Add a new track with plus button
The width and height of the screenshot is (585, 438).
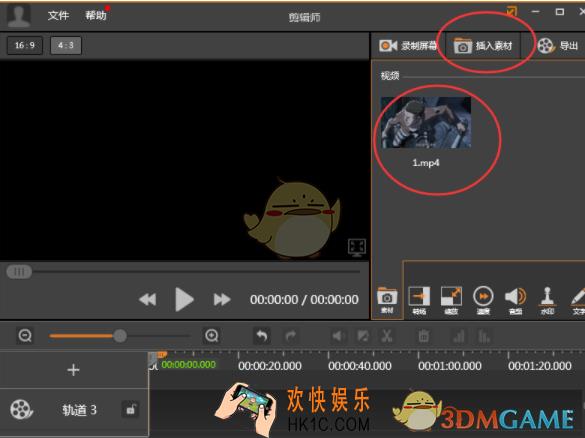coord(73,370)
